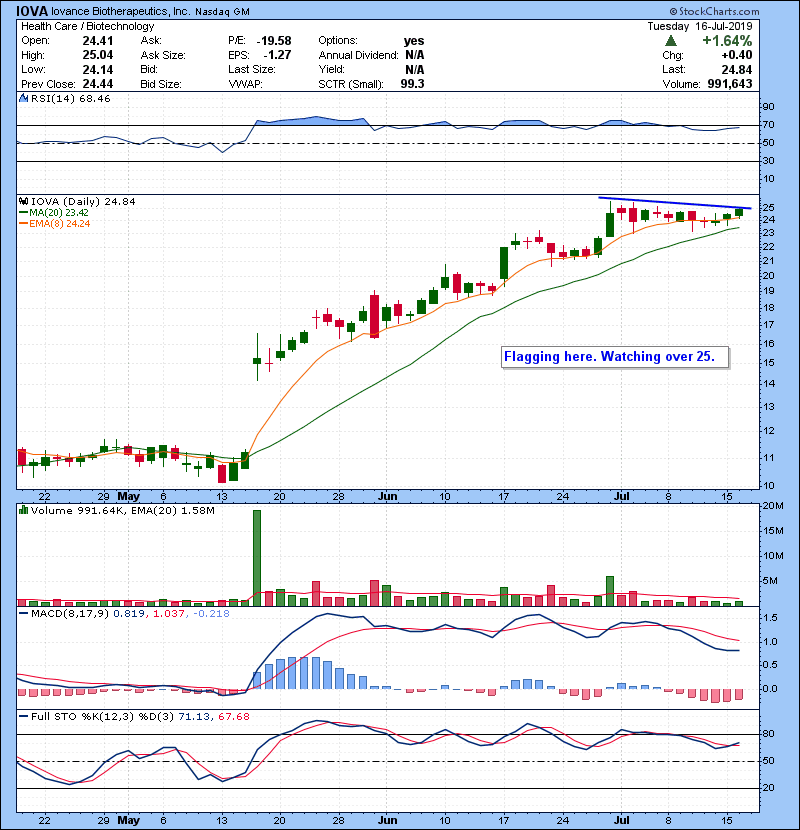Click the candlestick icon beside IOVA (Daily)
Viewport: 800px width, 830px height.
coord(23,201)
